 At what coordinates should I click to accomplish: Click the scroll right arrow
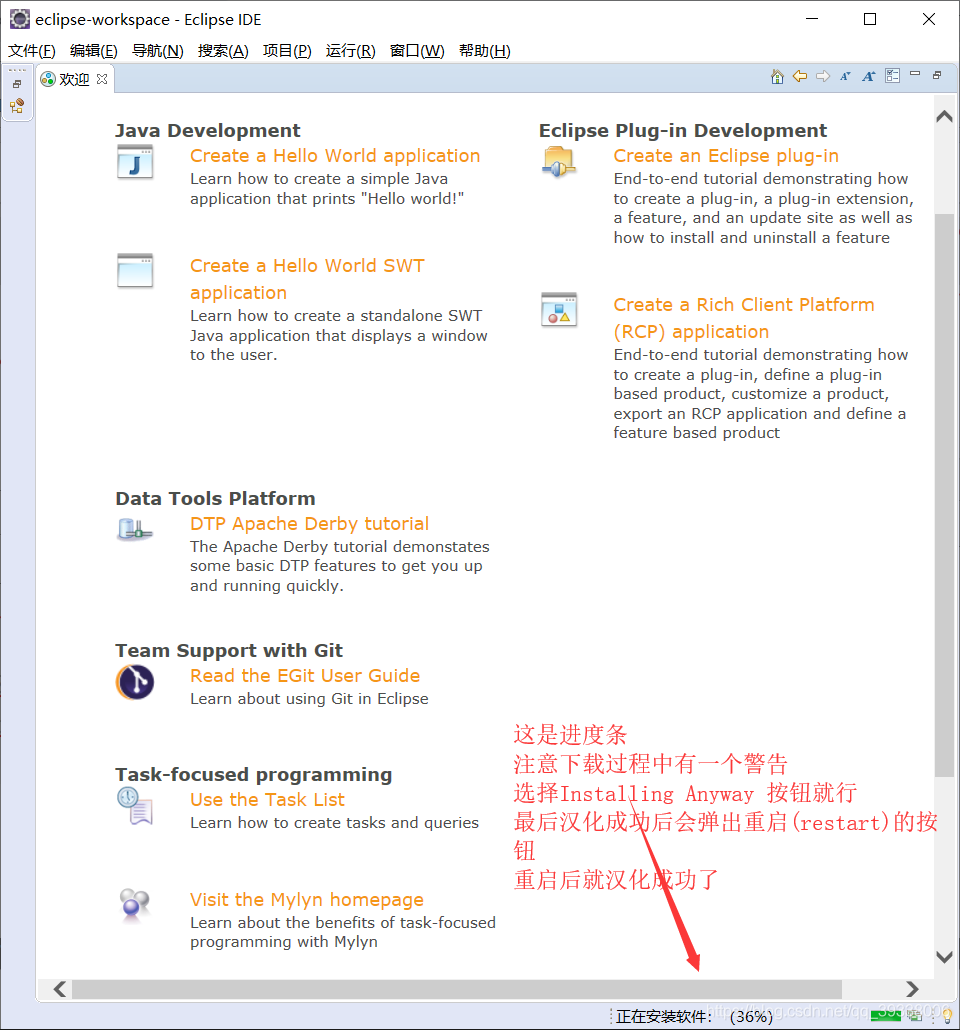[x=912, y=989]
